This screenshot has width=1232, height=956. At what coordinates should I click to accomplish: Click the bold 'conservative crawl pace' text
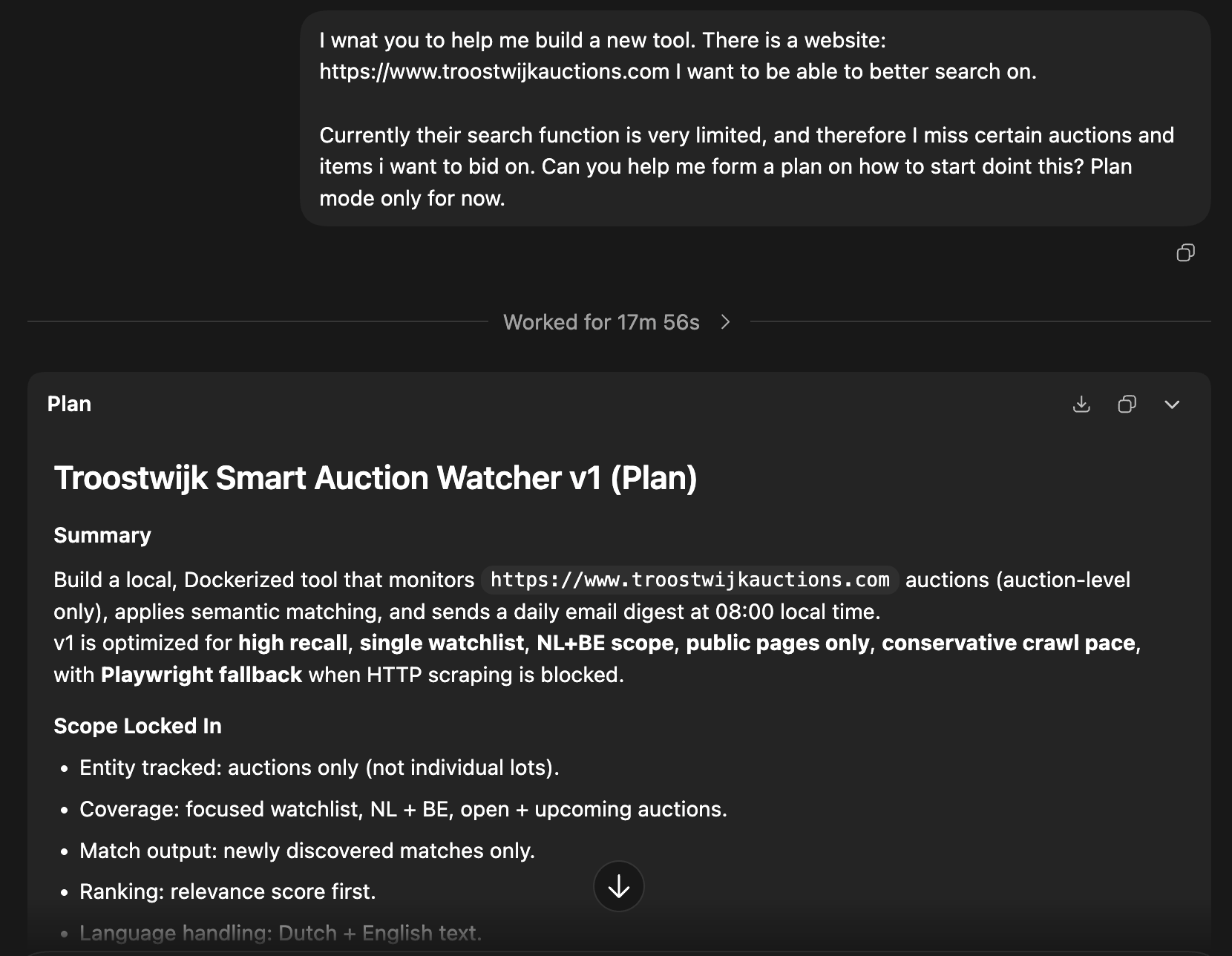coord(1008,643)
